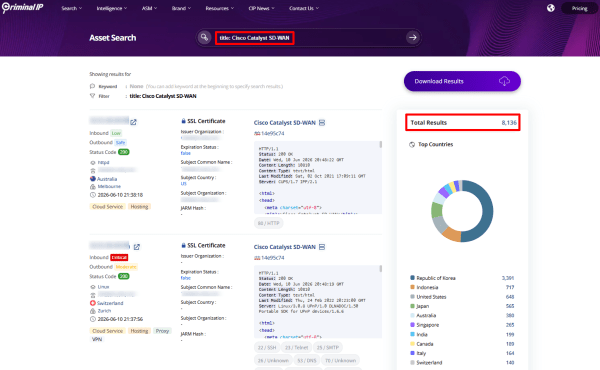Viewport: 600px width, 370px height.
Task: Click the Australia country link in first result
Action: pos(107,179)
